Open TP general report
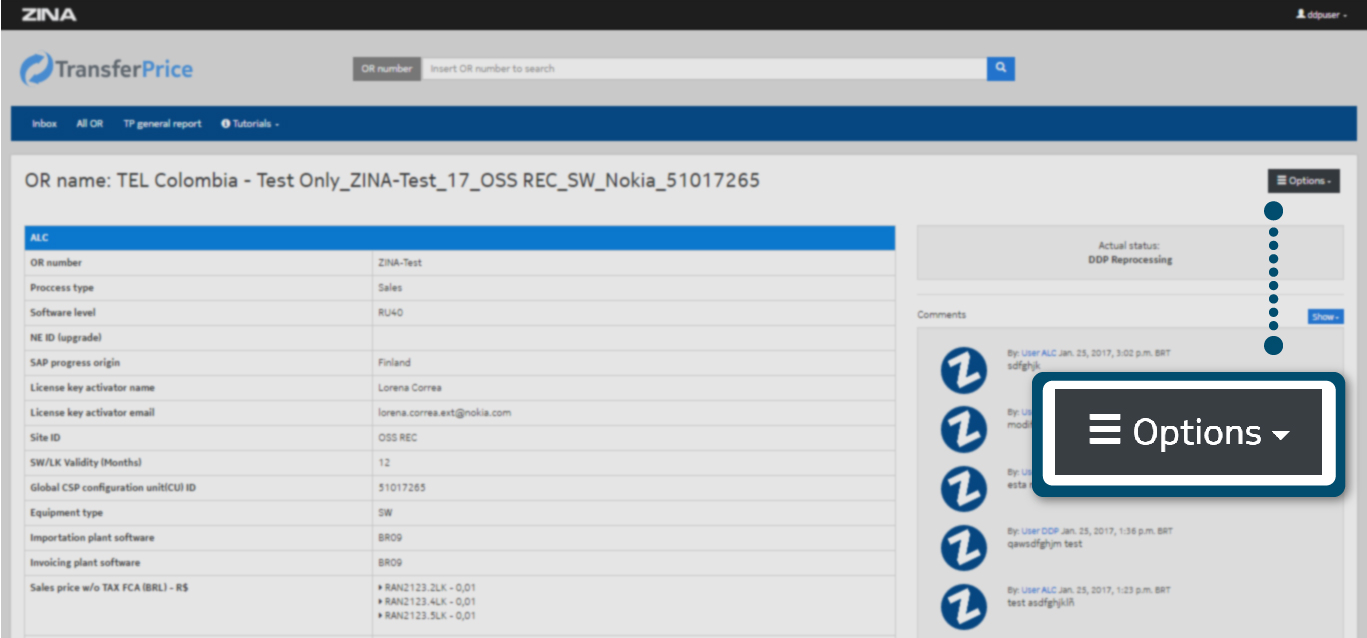1367x638 pixels. click(x=162, y=124)
